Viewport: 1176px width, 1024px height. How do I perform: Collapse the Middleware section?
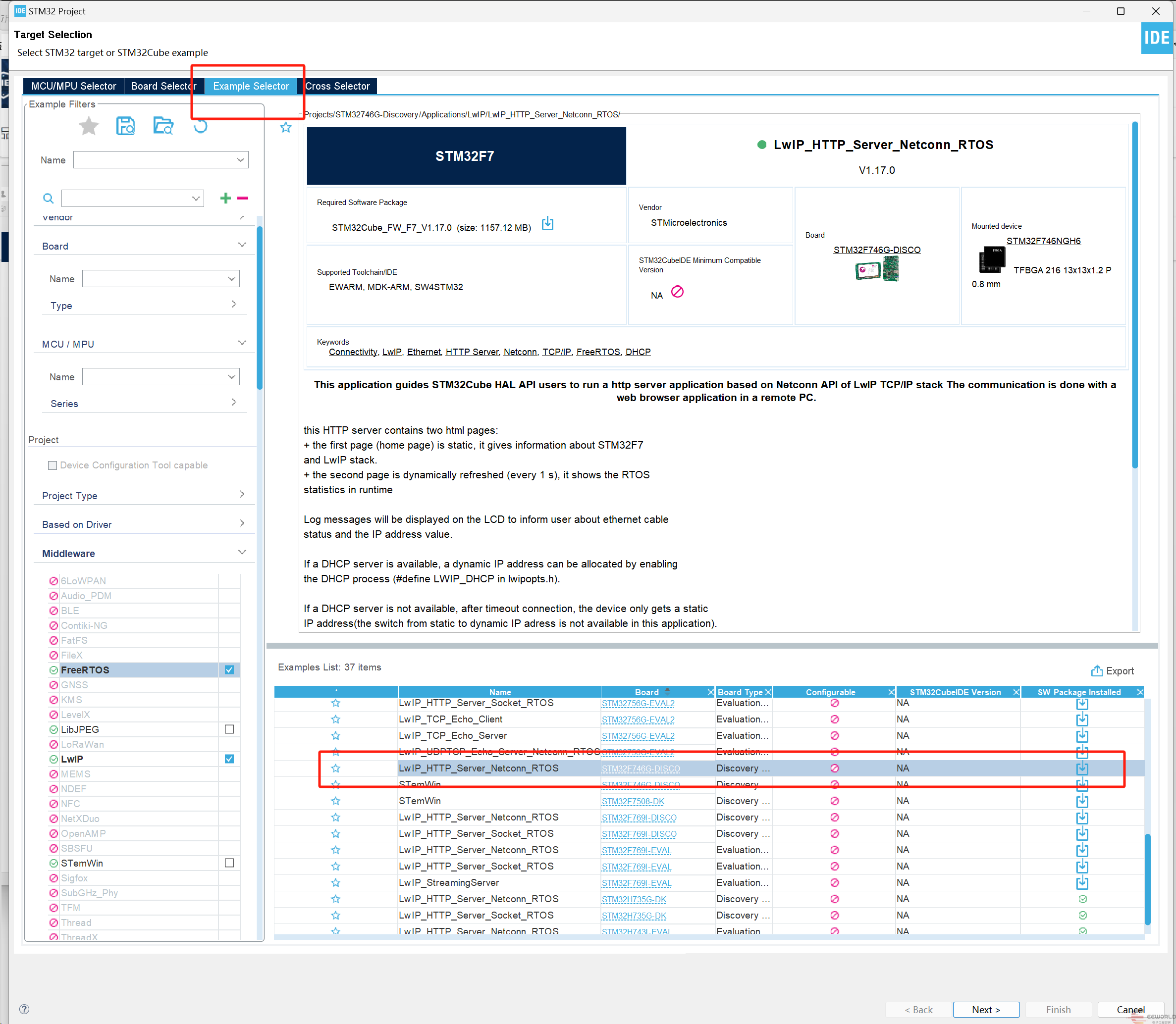[242, 553]
